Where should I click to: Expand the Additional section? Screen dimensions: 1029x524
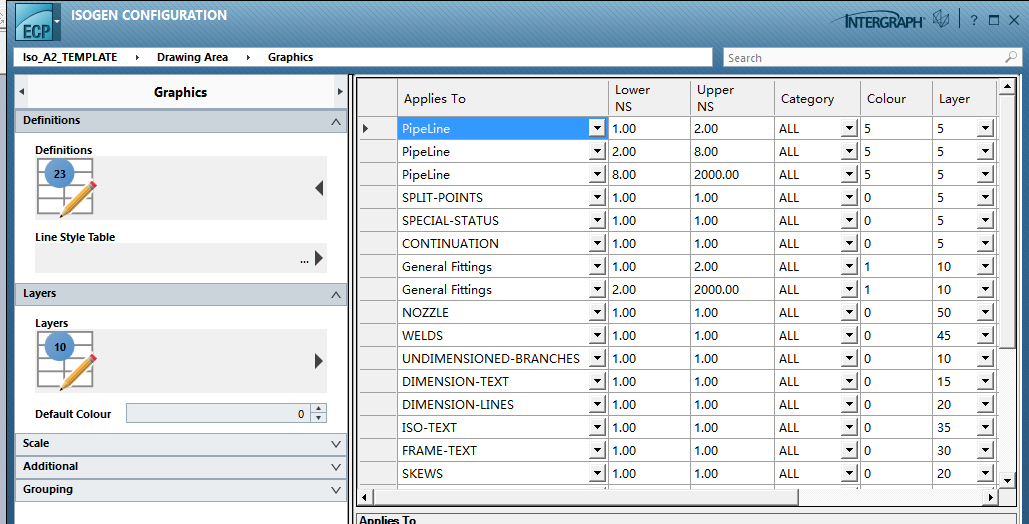point(336,468)
